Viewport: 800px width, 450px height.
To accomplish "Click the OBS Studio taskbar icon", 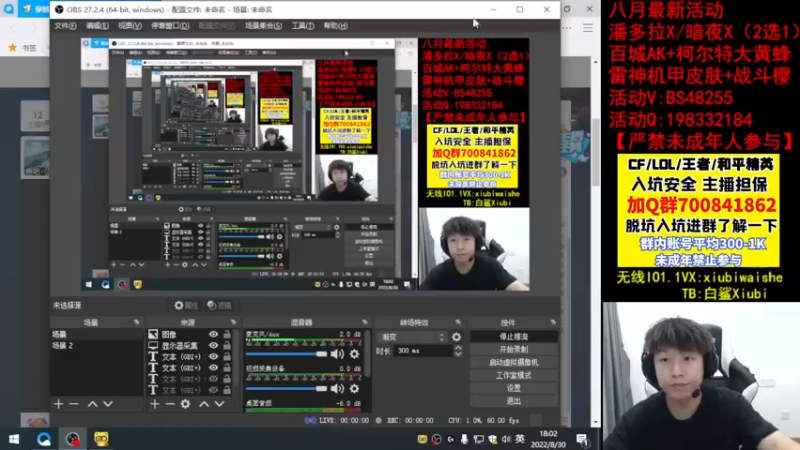I will click(72, 439).
